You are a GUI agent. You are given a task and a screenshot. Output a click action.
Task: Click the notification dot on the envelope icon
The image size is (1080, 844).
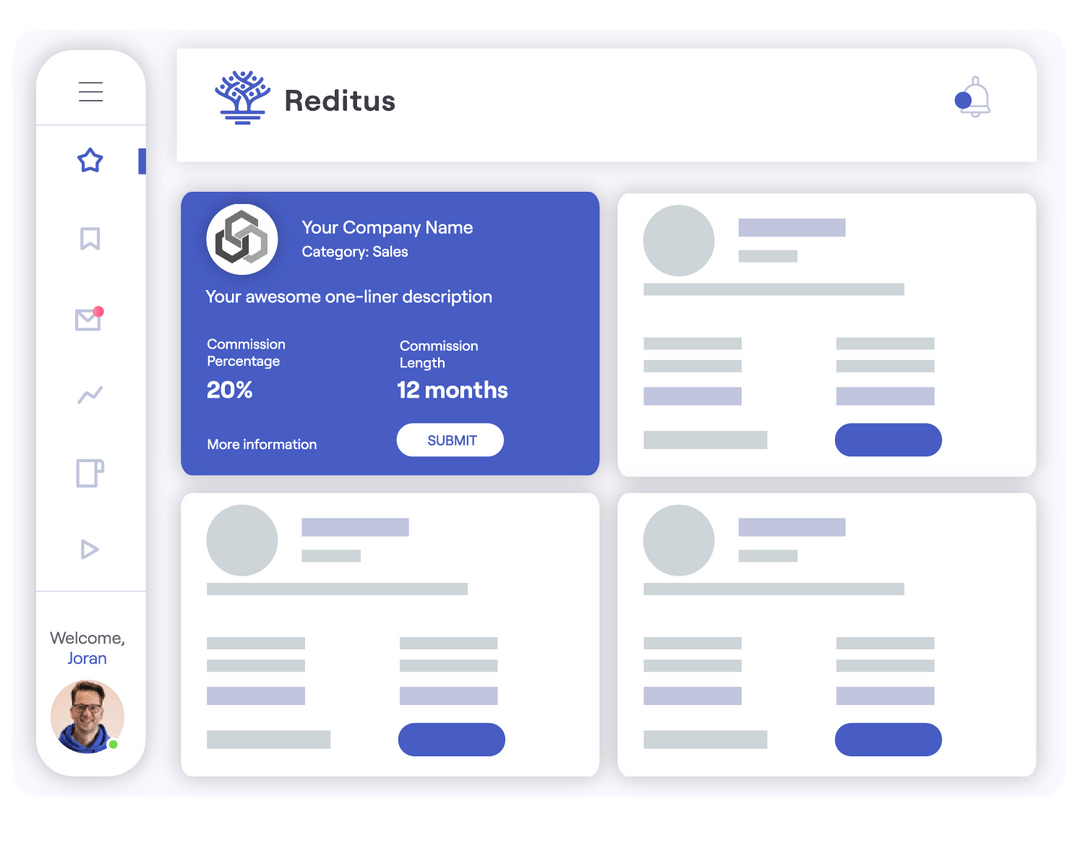pos(100,309)
